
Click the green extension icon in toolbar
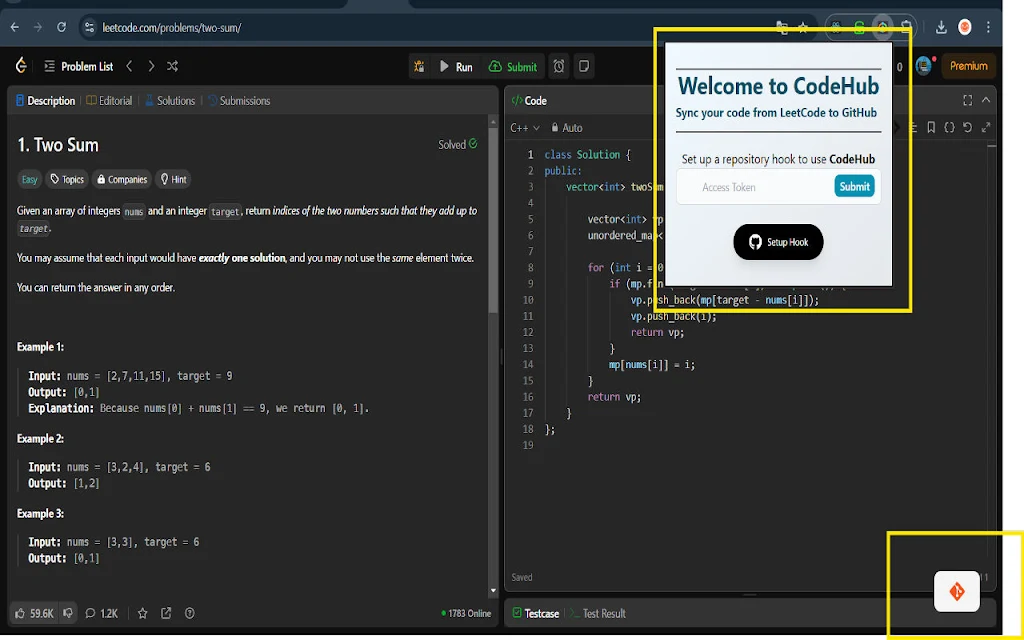[x=859, y=27]
